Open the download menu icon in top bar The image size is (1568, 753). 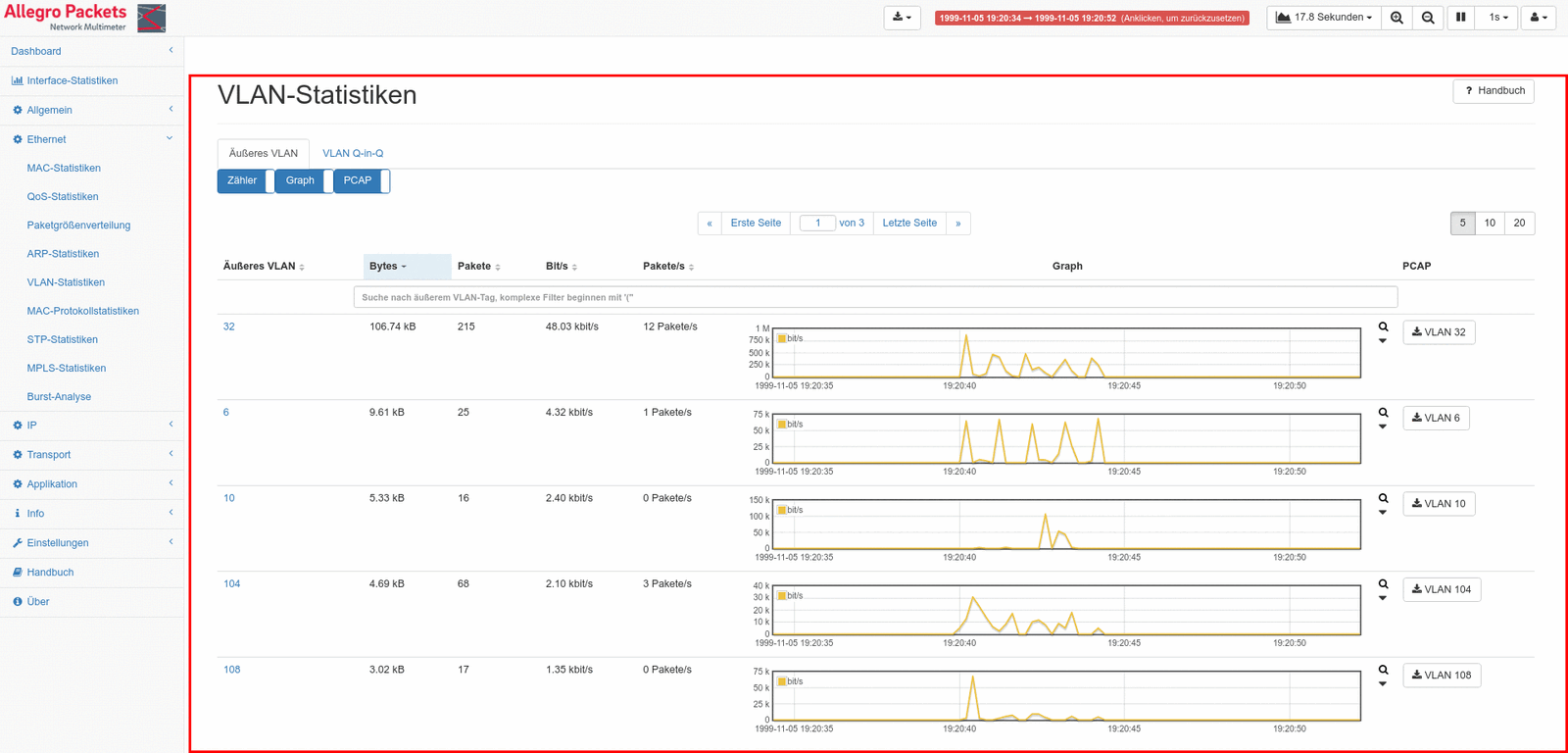[x=902, y=18]
